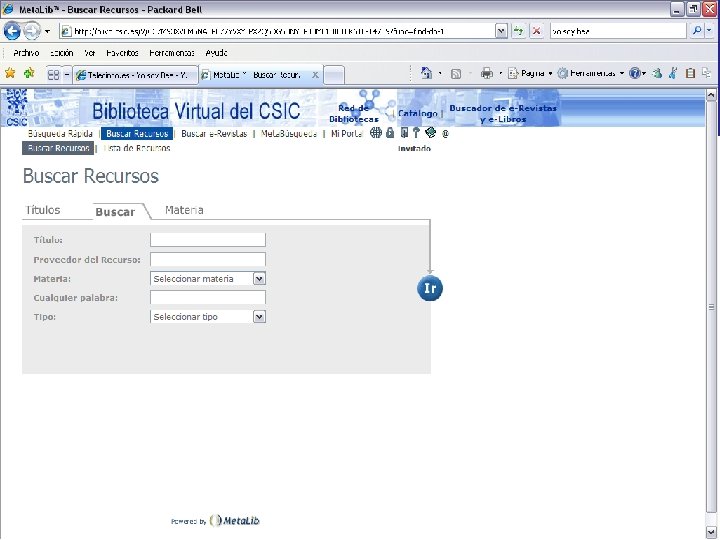
Task: Click the yellow Favorites Center star
Action: point(10,73)
